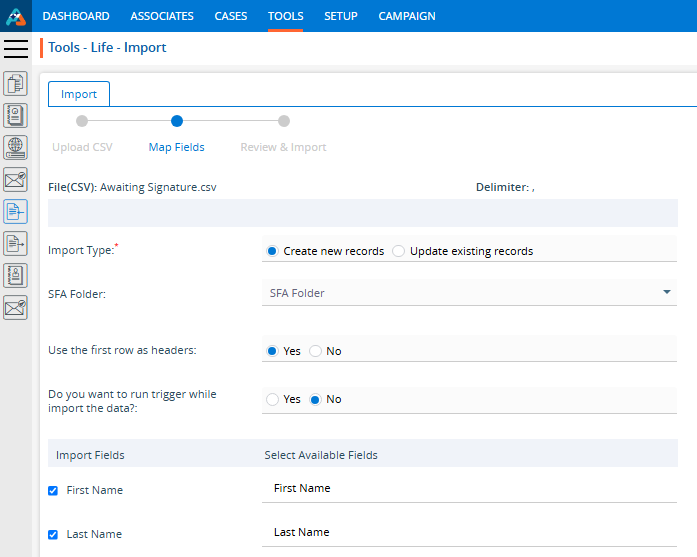Uncheck the First Name import field
The width and height of the screenshot is (697, 557).
pos(53,490)
